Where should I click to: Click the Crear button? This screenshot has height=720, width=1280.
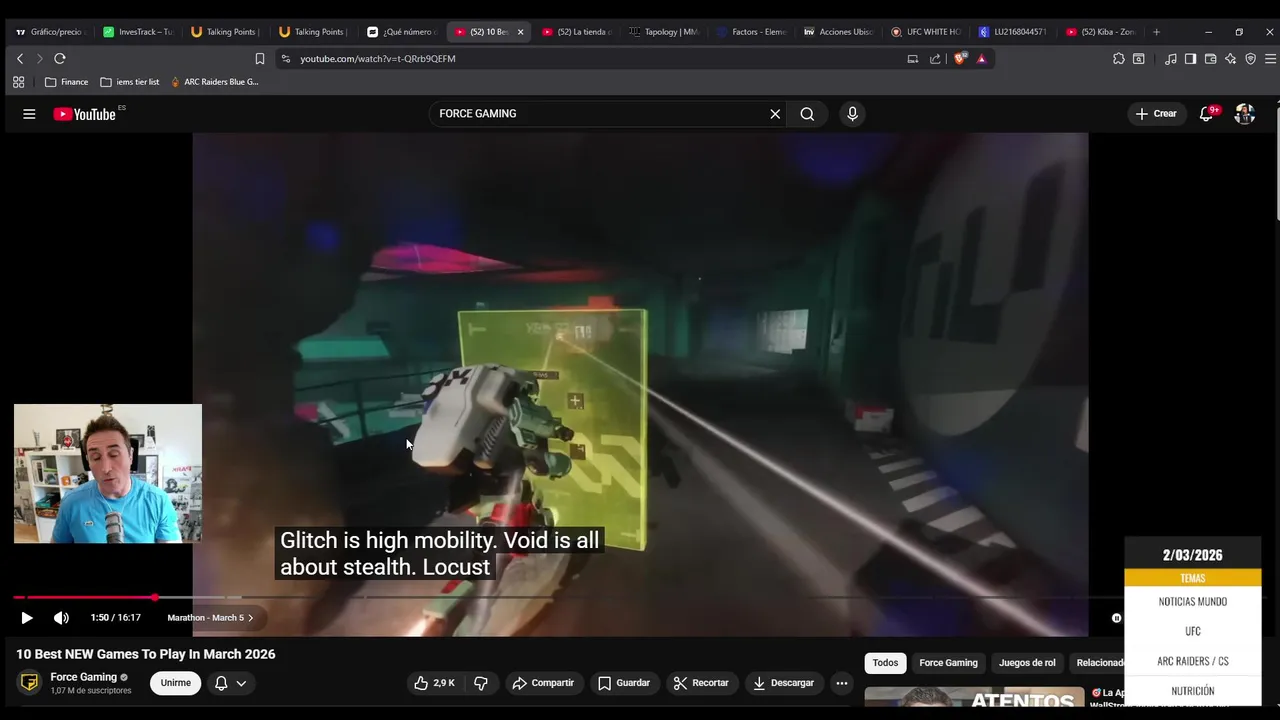click(x=1156, y=114)
